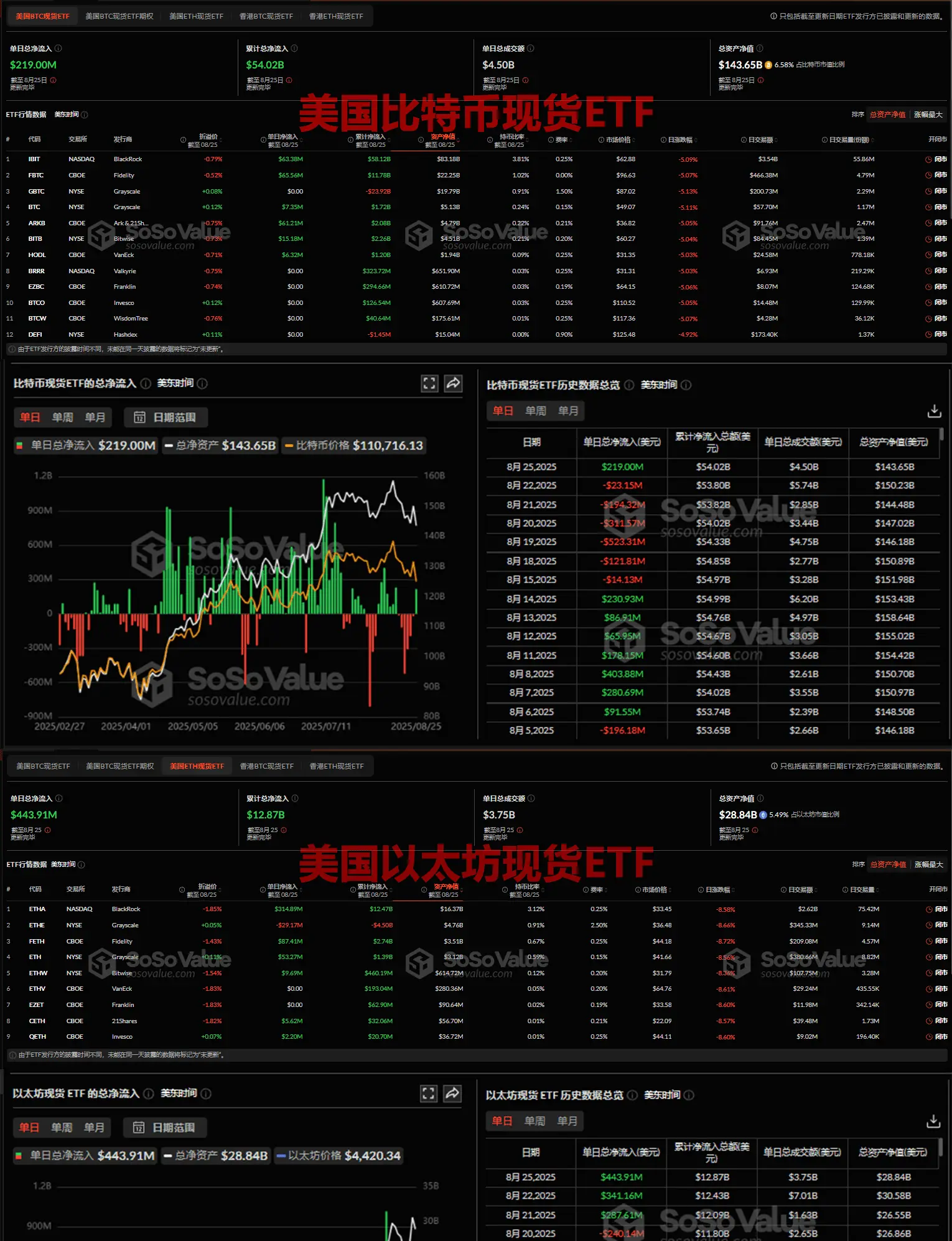Switch to 香港BTC现货ETF tab in top bar
The height and width of the screenshot is (1241, 952).
click(266, 16)
